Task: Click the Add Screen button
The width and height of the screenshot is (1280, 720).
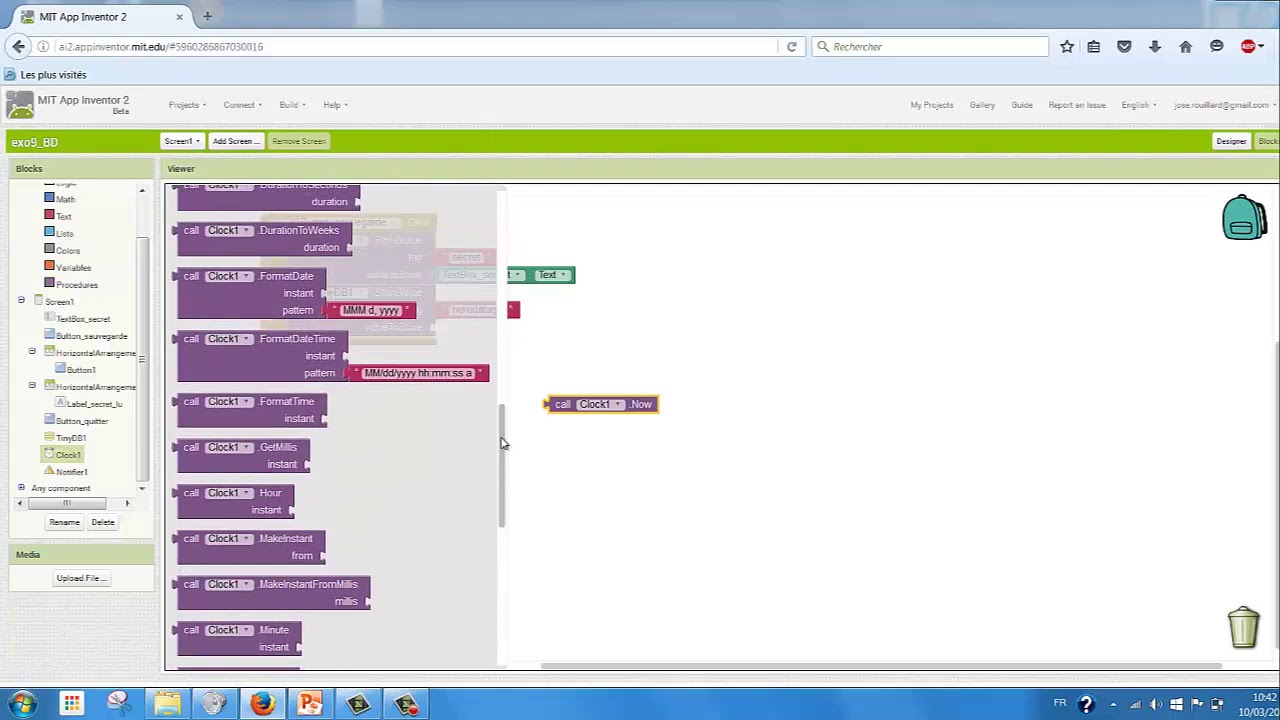Action: (235, 141)
